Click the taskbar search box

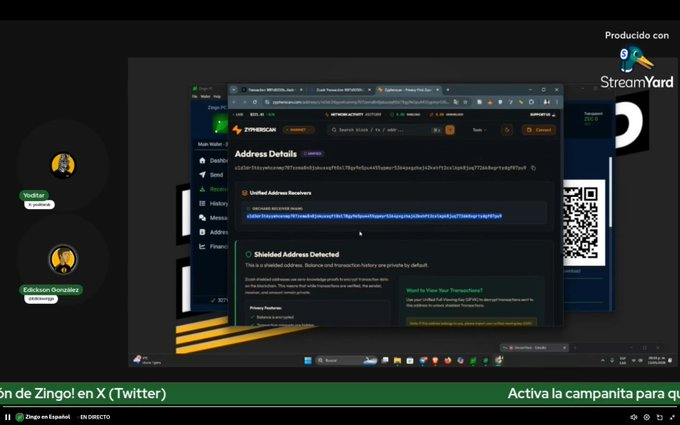pyautogui.click(x=347, y=360)
